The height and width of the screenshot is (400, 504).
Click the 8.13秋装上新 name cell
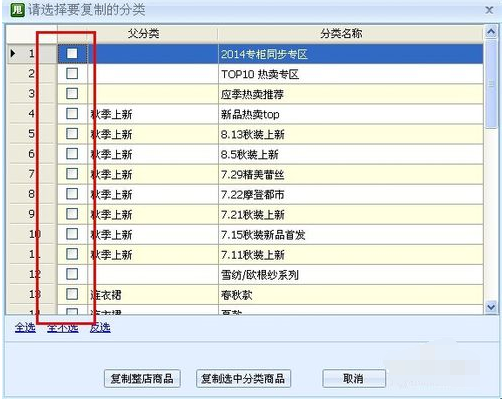[x=351, y=134]
